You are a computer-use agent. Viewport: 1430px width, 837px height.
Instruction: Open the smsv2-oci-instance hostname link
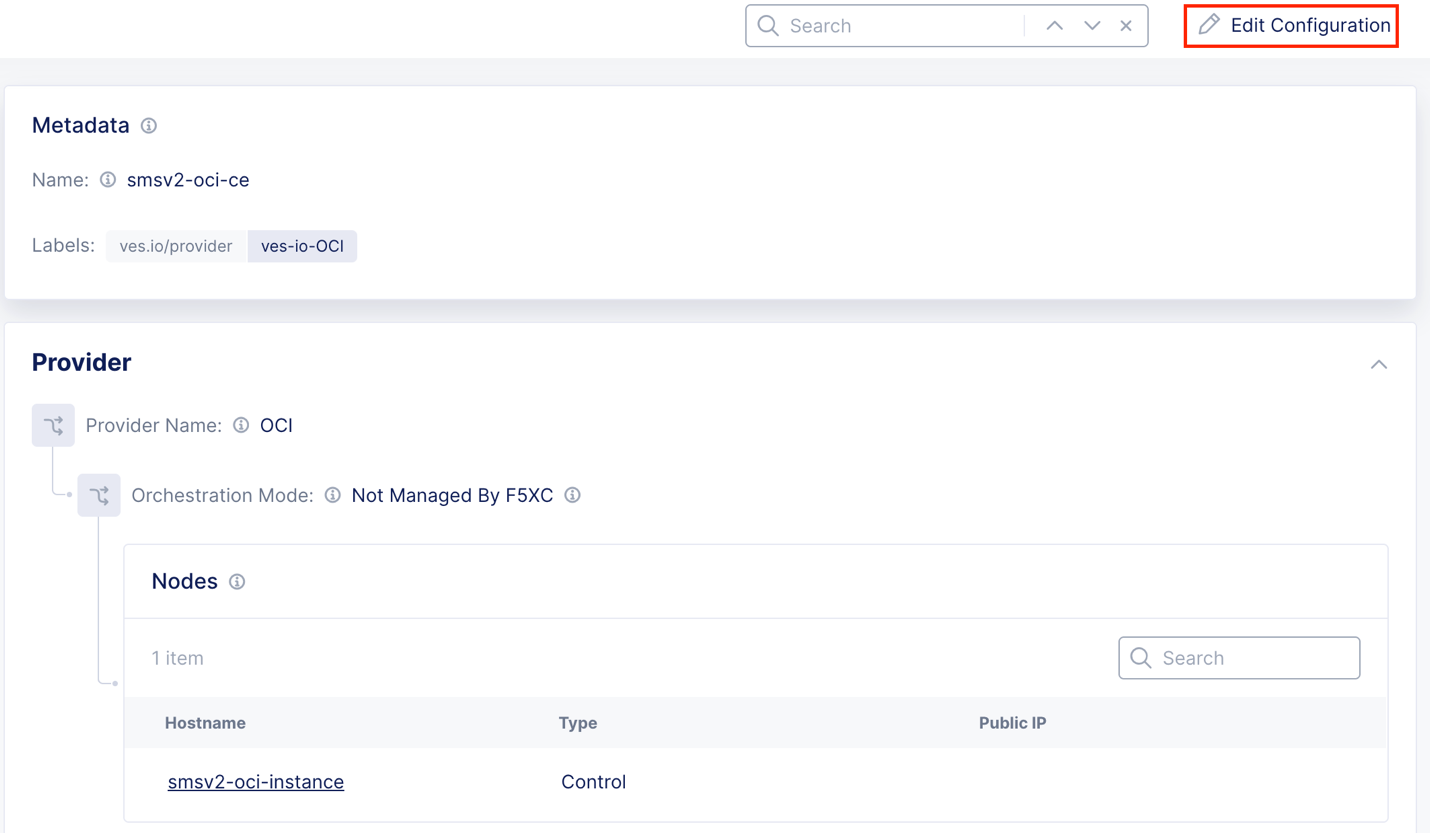256,782
